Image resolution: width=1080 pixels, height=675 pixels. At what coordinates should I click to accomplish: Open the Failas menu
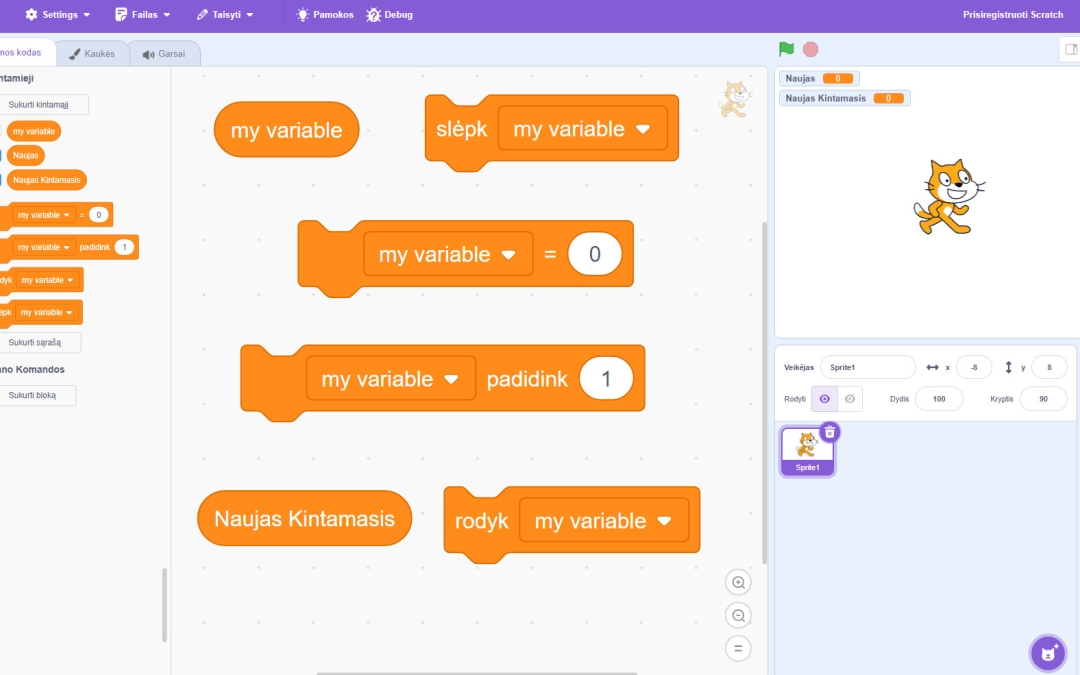click(143, 14)
